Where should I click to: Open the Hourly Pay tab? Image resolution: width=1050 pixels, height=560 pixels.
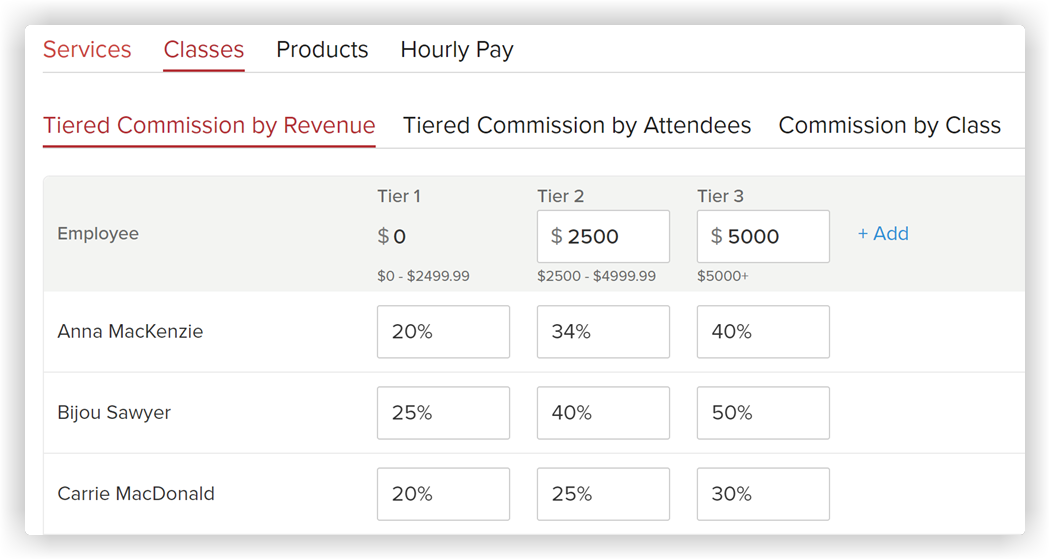coord(457,50)
